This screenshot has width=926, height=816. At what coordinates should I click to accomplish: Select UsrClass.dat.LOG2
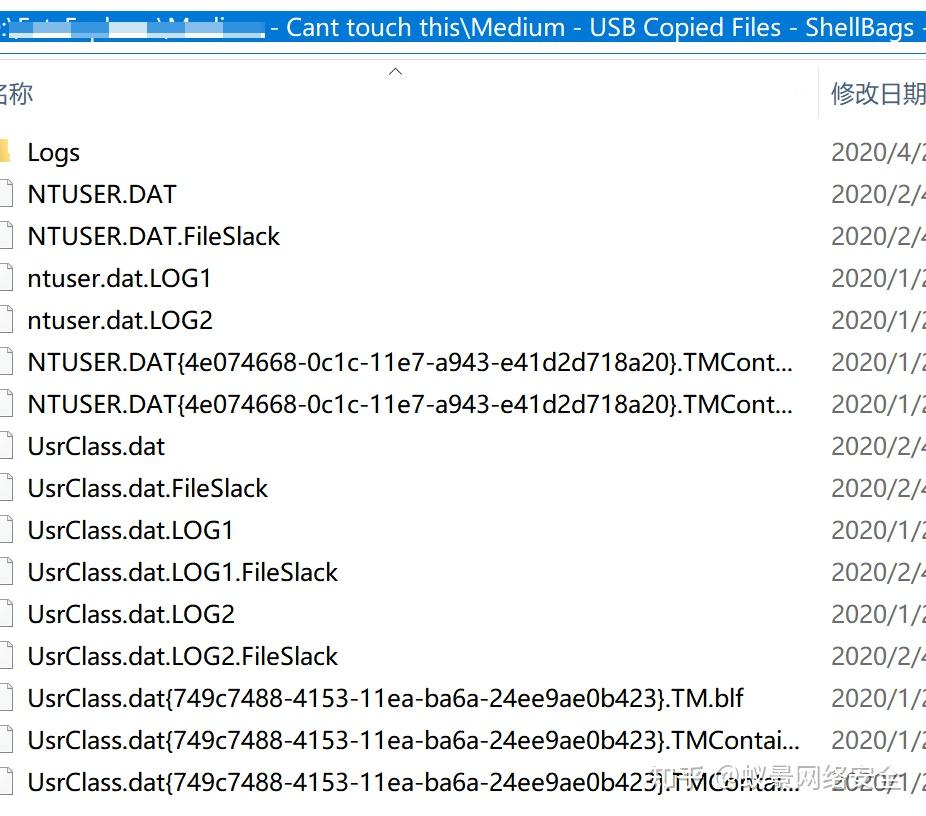click(x=131, y=614)
